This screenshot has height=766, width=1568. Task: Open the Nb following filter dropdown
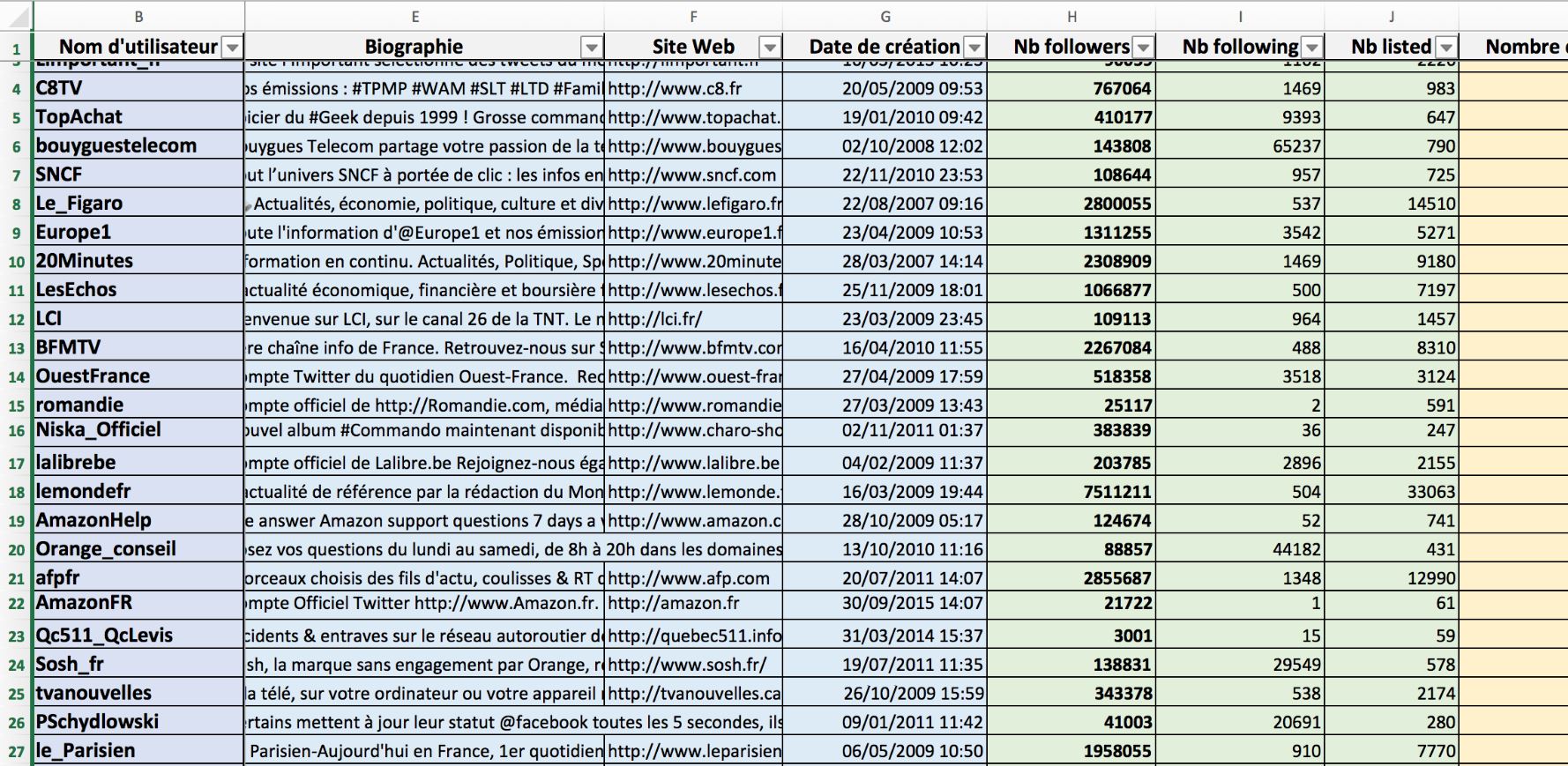(1312, 48)
